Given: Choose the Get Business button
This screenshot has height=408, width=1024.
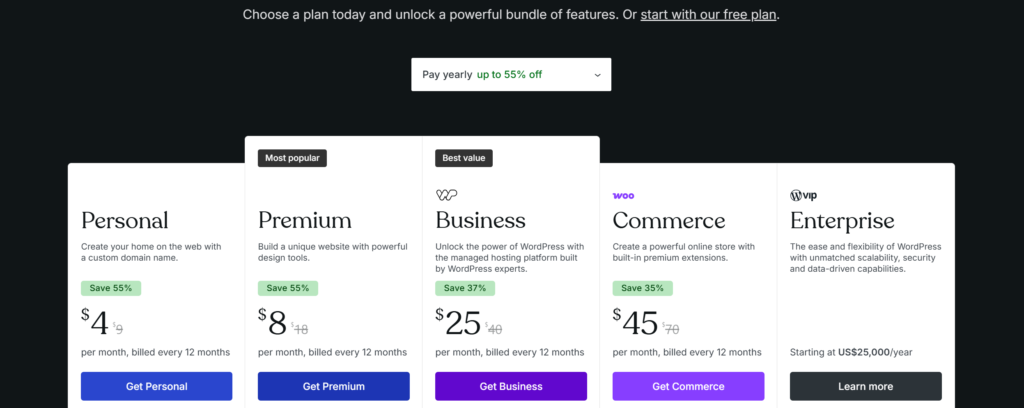Looking at the screenshot, I should click(x=511, y=386).
